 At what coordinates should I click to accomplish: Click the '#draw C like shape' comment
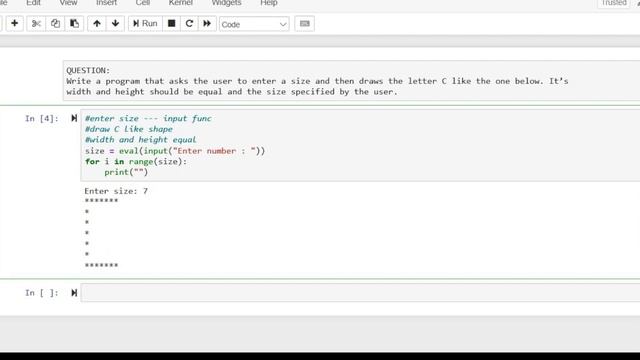129,129
